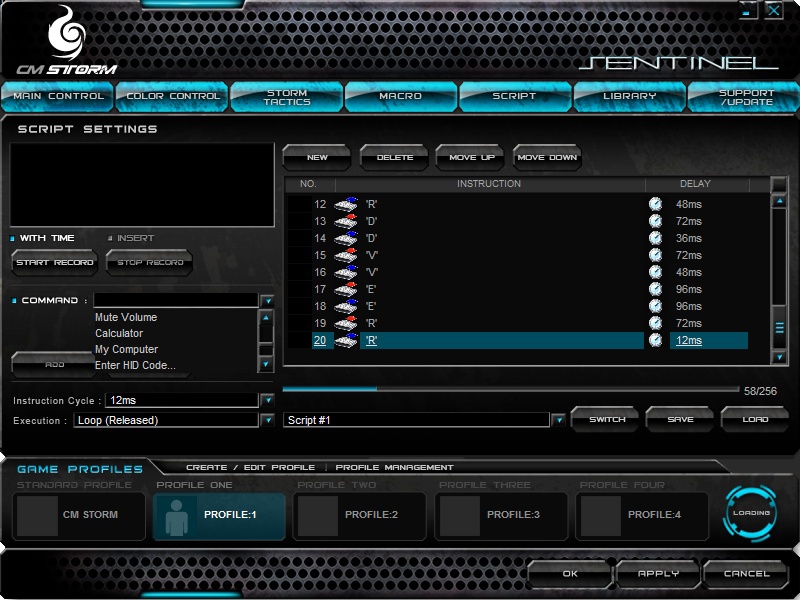The height and width of the screenshot is (600, 800).
Task: Click the New instruction button
Action: coord(317,158)
